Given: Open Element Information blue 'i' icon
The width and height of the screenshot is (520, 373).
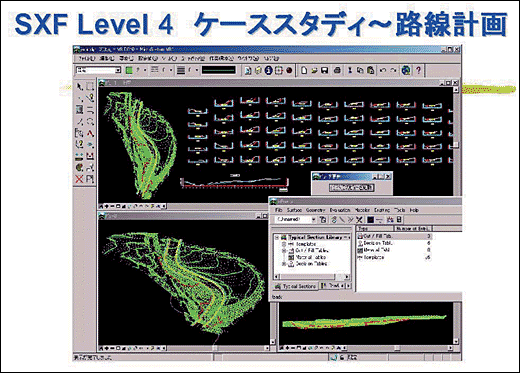Looking at the screenshot, I should click(x=269, y=70).
